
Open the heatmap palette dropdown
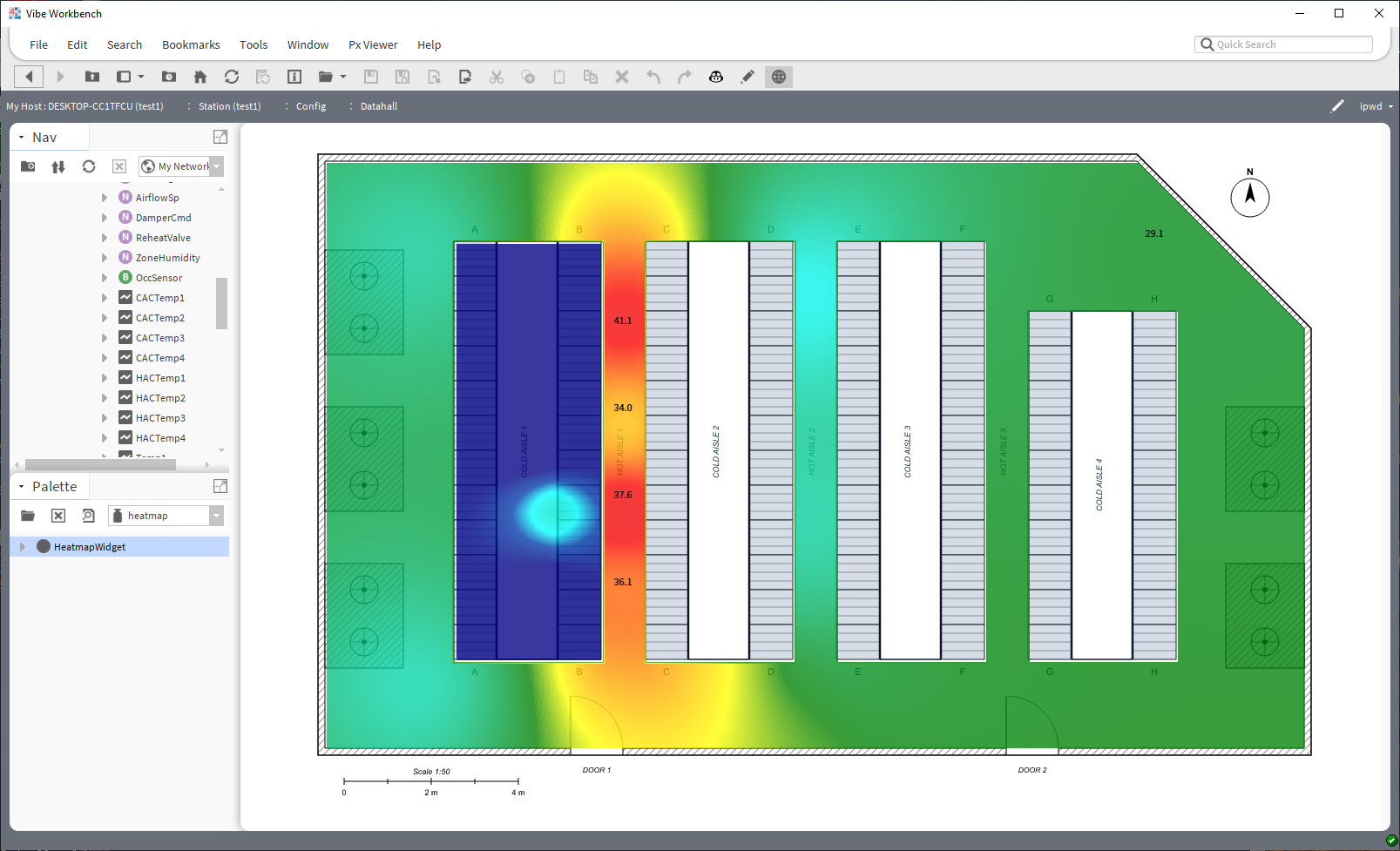point(217,516)
